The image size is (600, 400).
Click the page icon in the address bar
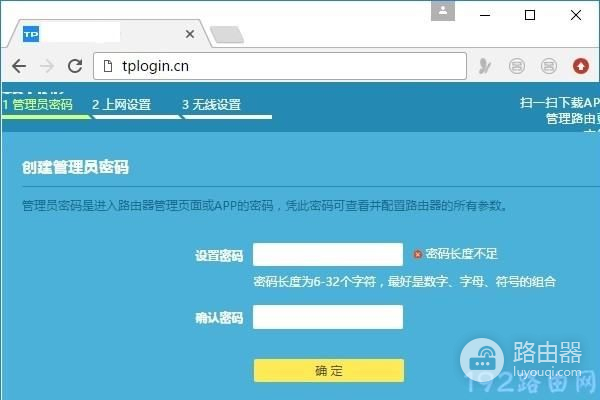[108, 66]
